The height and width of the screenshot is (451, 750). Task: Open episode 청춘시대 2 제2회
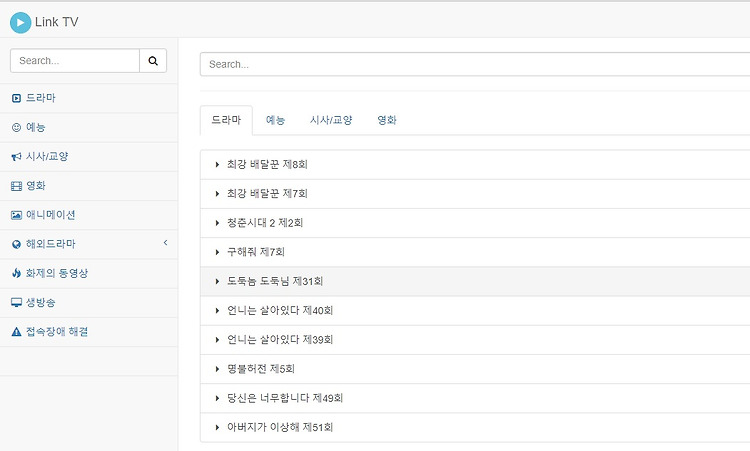(x=265, y=223)
